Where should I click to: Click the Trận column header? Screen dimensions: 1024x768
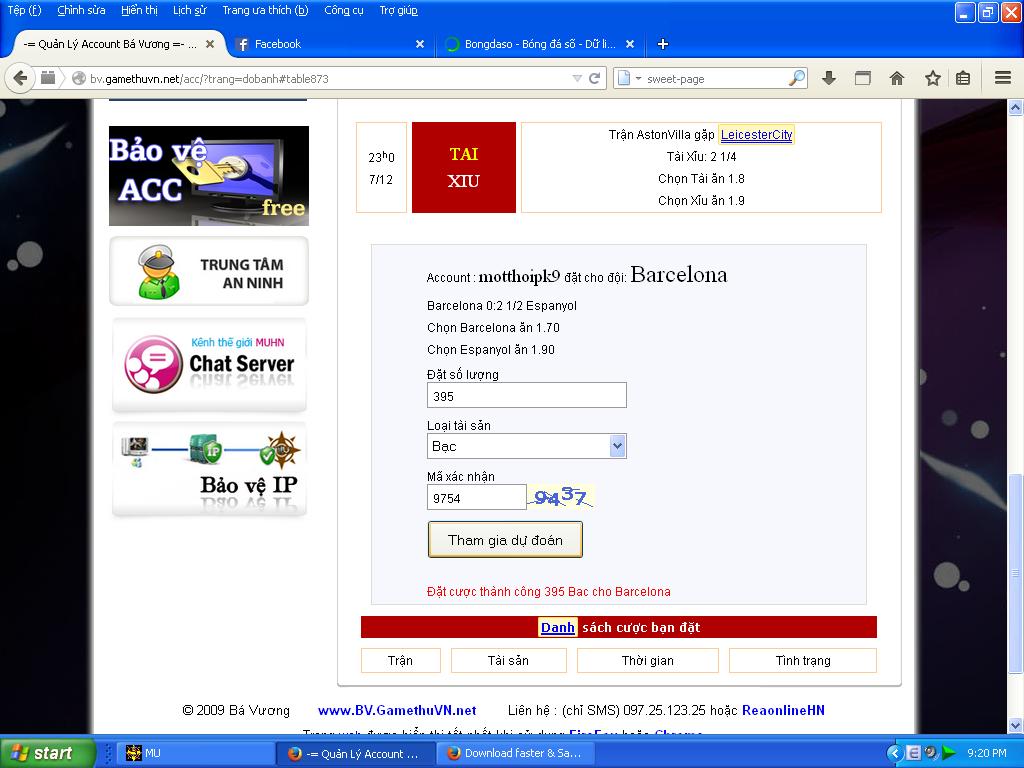pos(400,660)
